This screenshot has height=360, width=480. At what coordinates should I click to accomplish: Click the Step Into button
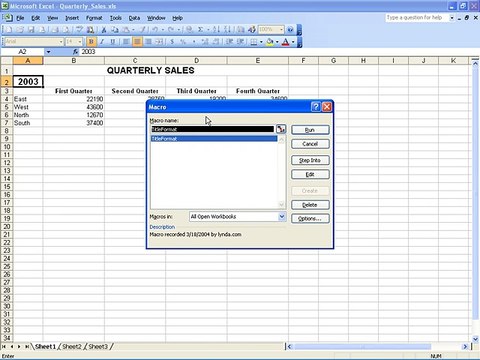coord(310,160)
